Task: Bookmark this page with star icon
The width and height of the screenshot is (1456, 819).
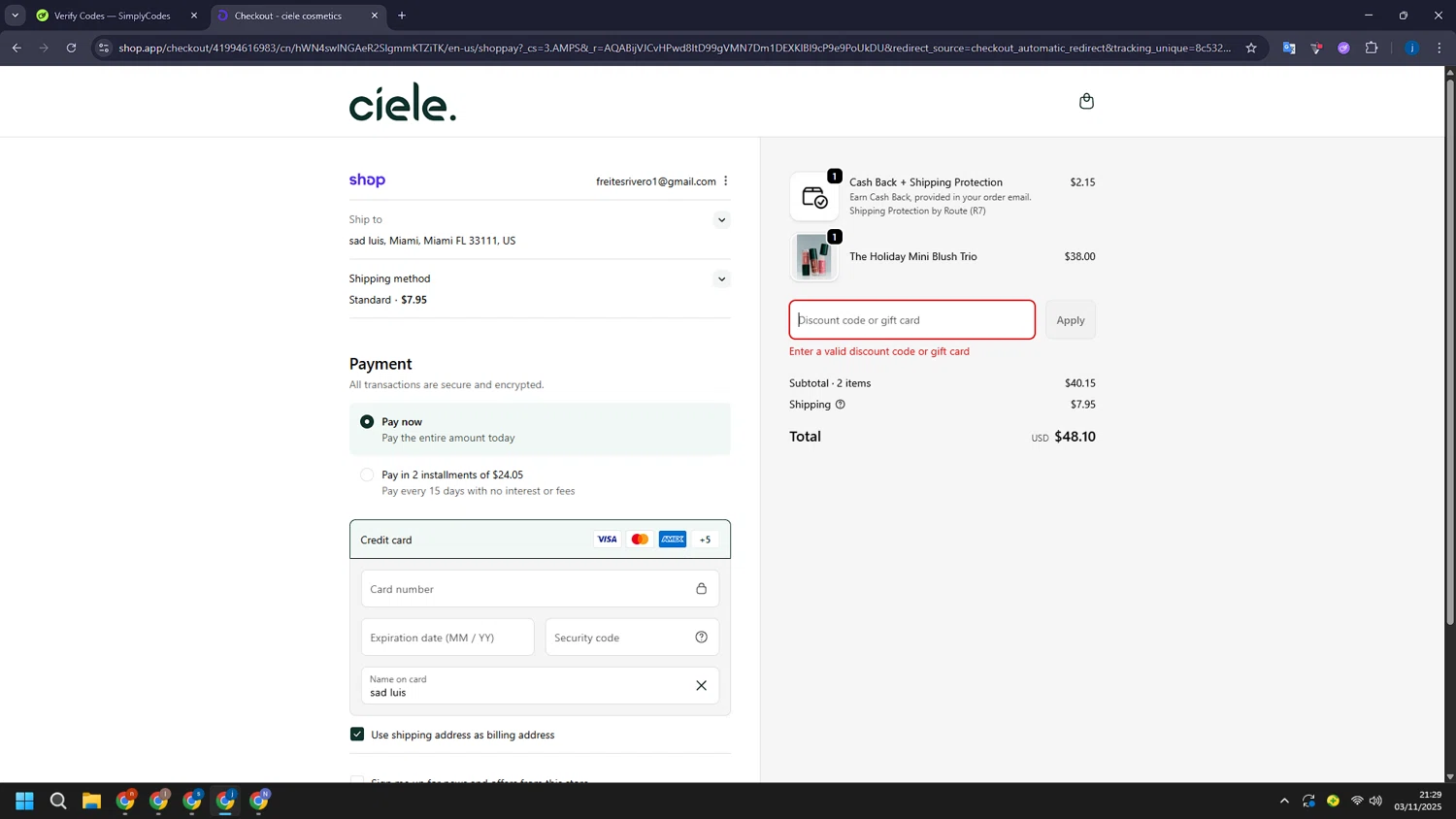Action: click(1251, 48)
